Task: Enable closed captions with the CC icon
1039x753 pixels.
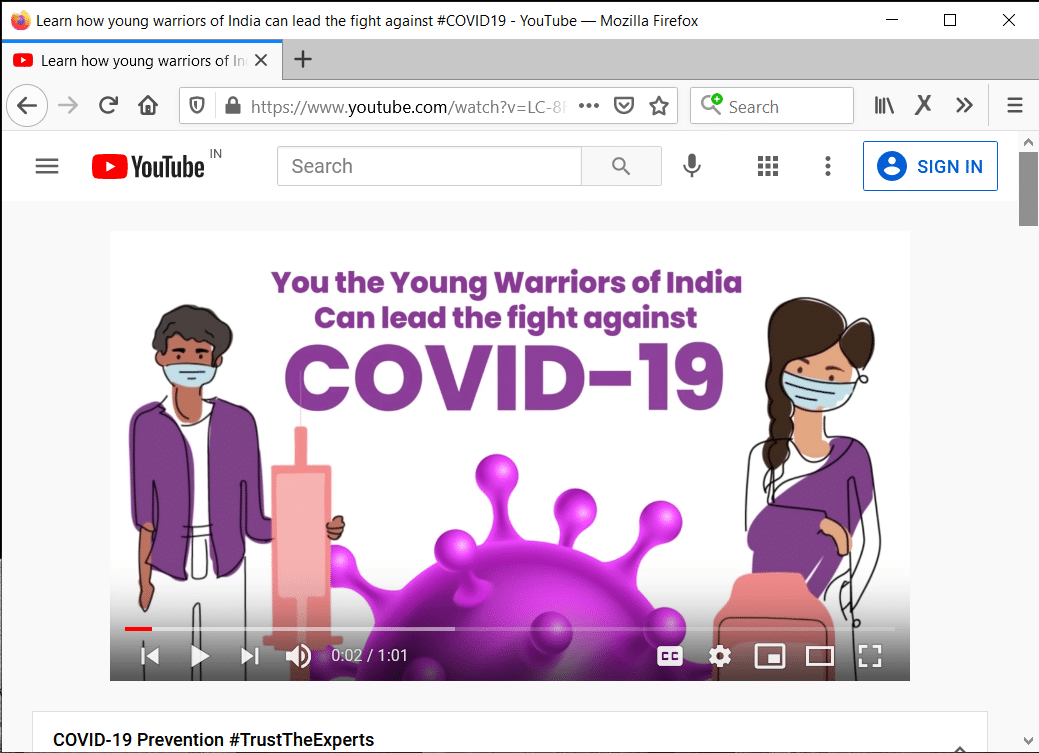Action: coord(669,656)
